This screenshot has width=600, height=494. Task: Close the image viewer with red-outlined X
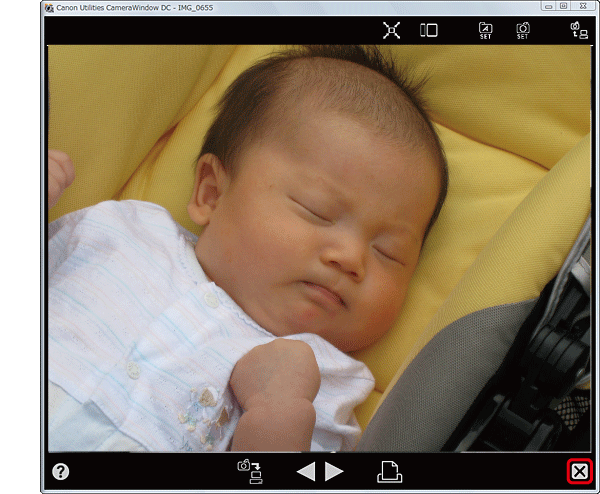pos(579,472)
